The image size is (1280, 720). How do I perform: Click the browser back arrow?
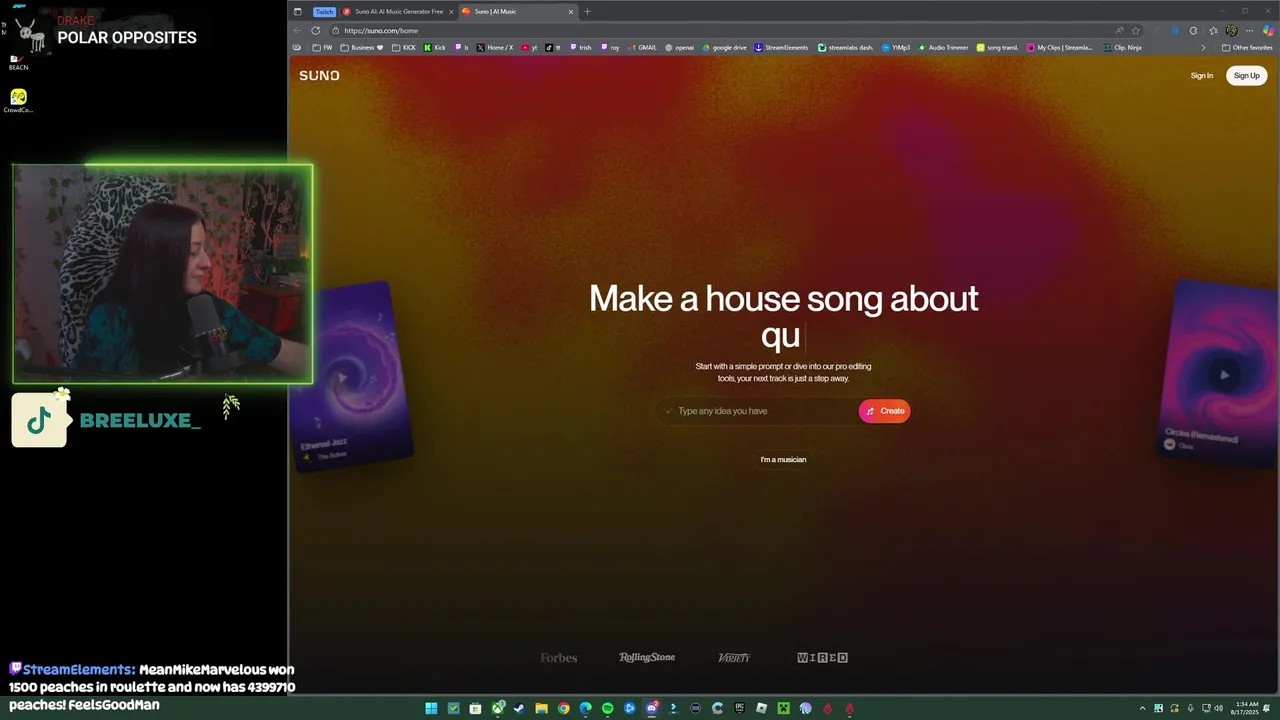coord(297,31)
